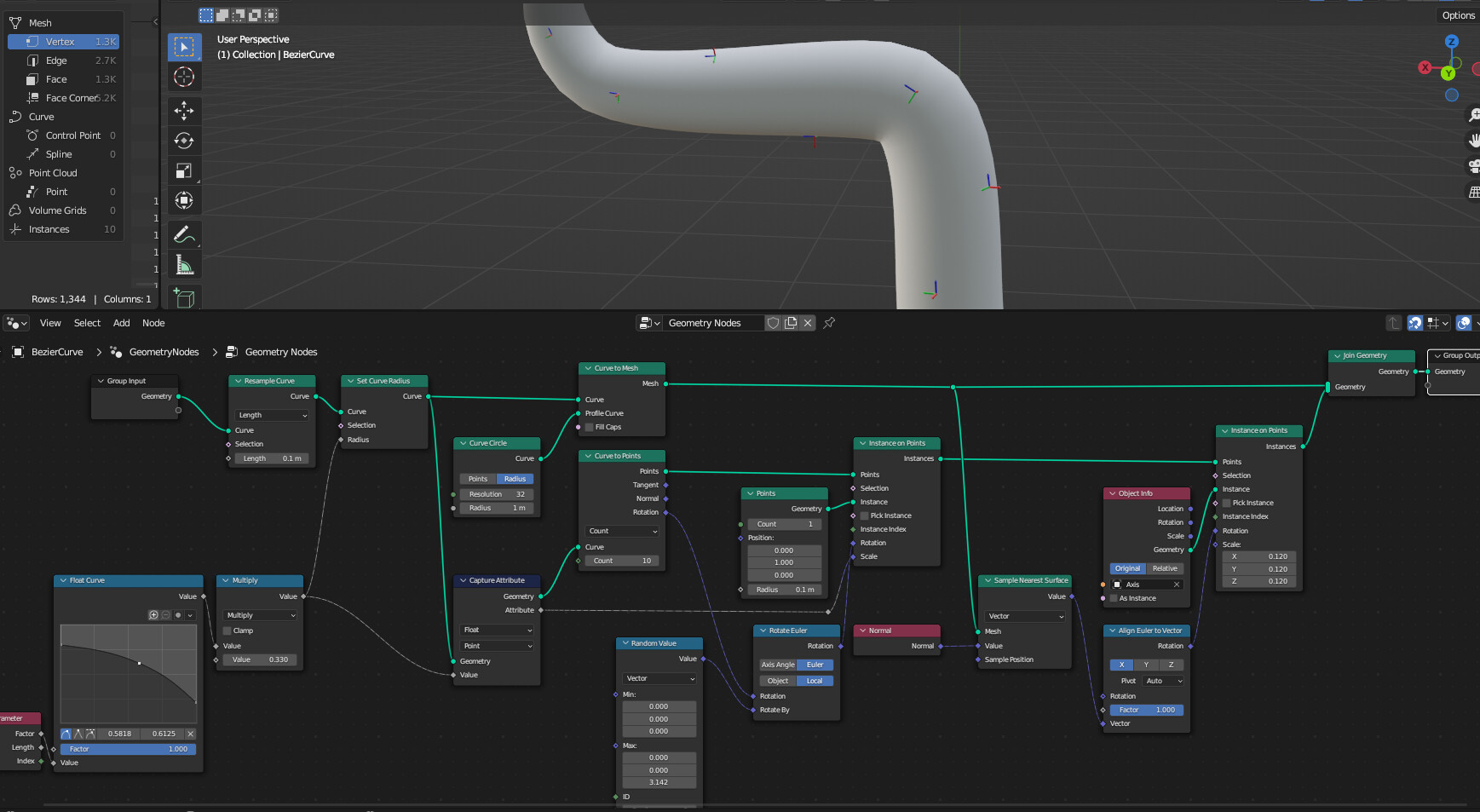Image resolution: width=1480 pixels, height=812 pixels.
Task: Duplicate the Geometry Nodes node group
Action: point(791,323)
